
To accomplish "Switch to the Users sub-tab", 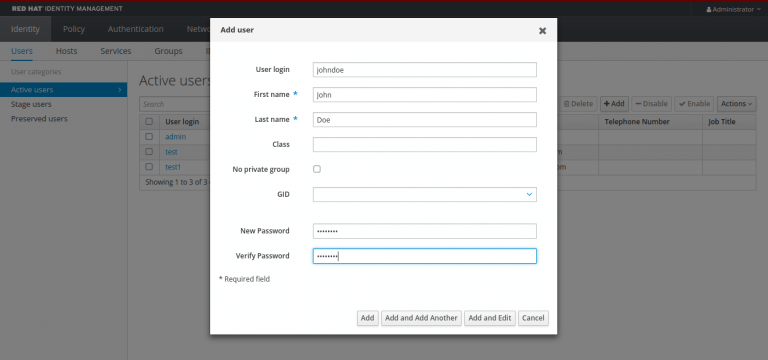I will (x=22, y=51).
